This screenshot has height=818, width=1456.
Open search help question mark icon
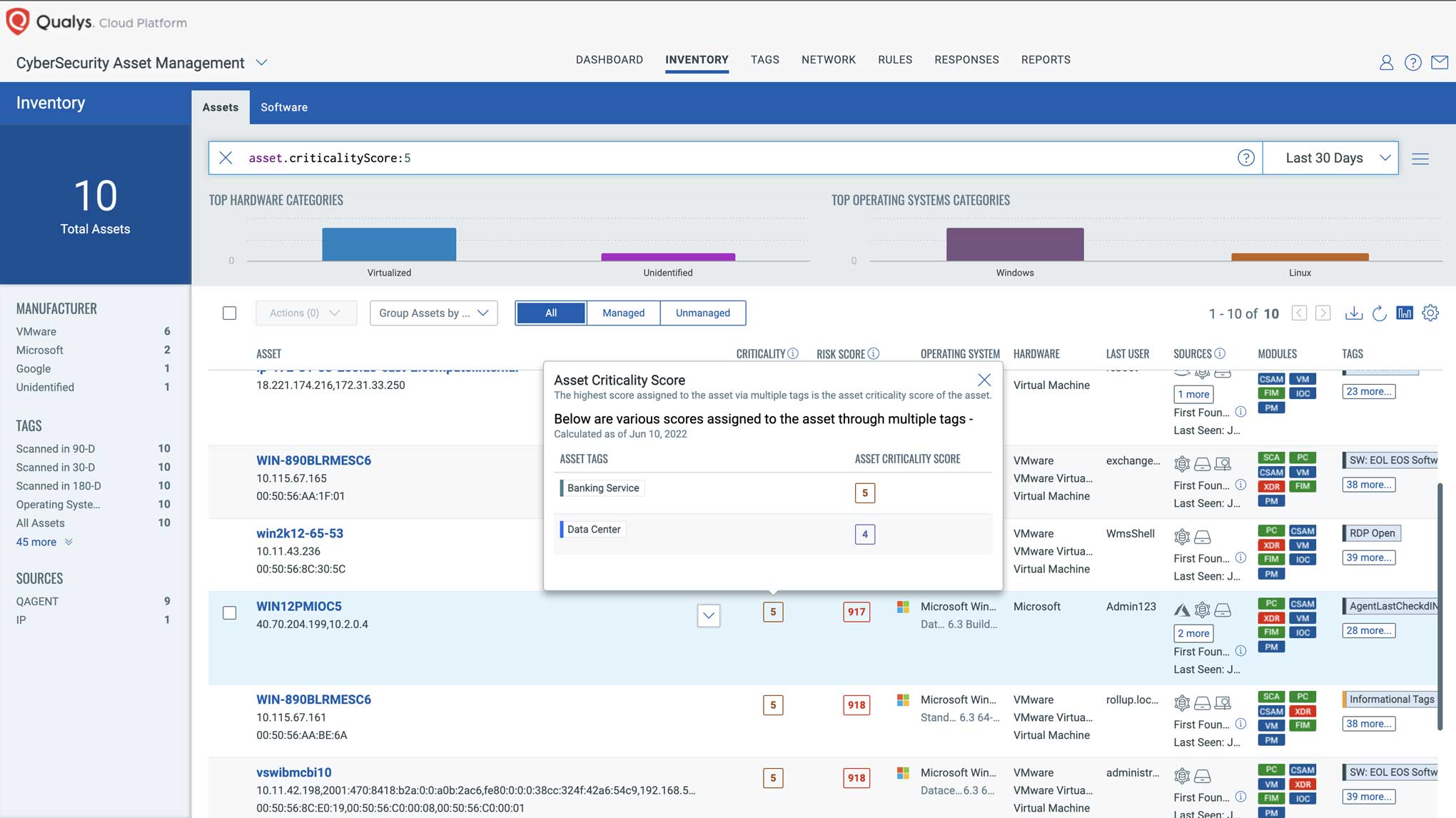click(x=1245, y=158)
